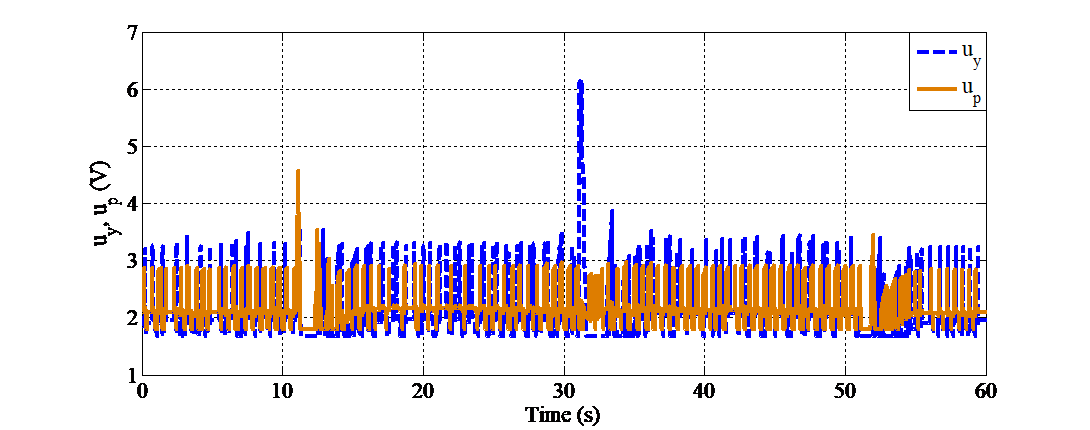This screenshot has width=1090, height=430.
Task: Pick the blue spike's peak right of 30 s
Action: coord(612,211)
